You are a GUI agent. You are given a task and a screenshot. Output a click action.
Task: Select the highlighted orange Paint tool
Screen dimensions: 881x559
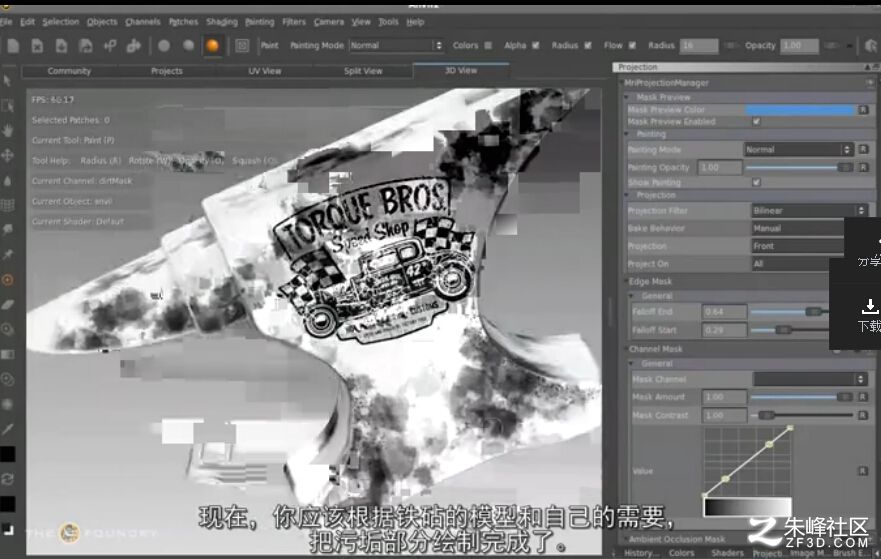tap(7, 280)
